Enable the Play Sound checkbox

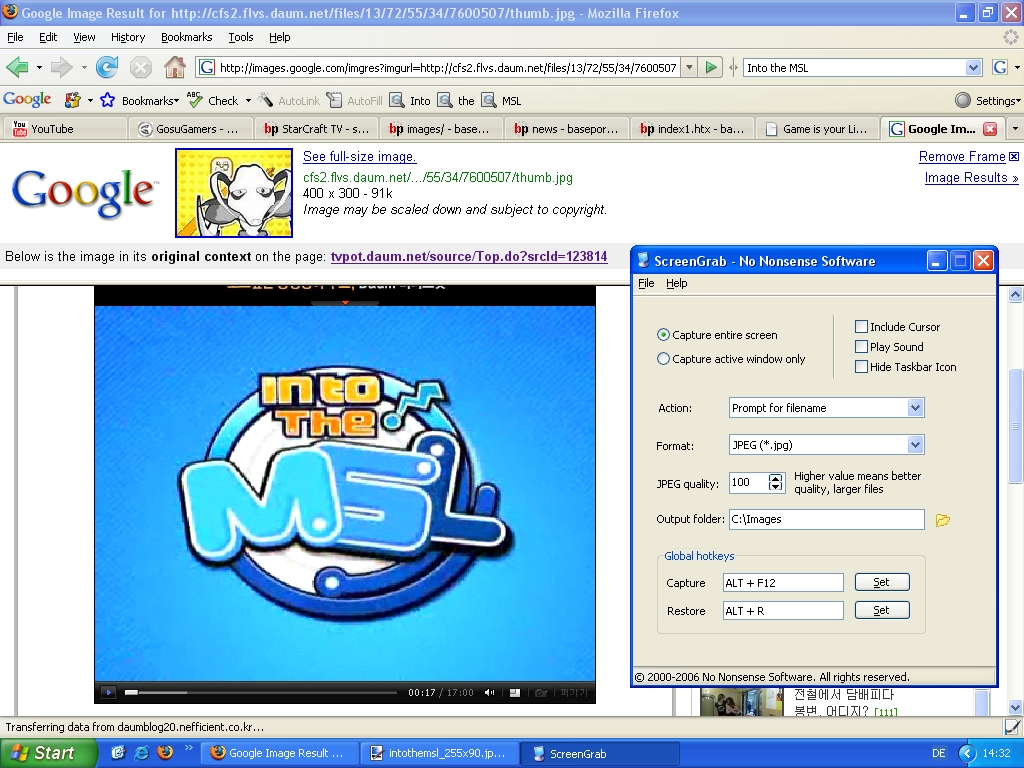[x=861, y=347]
